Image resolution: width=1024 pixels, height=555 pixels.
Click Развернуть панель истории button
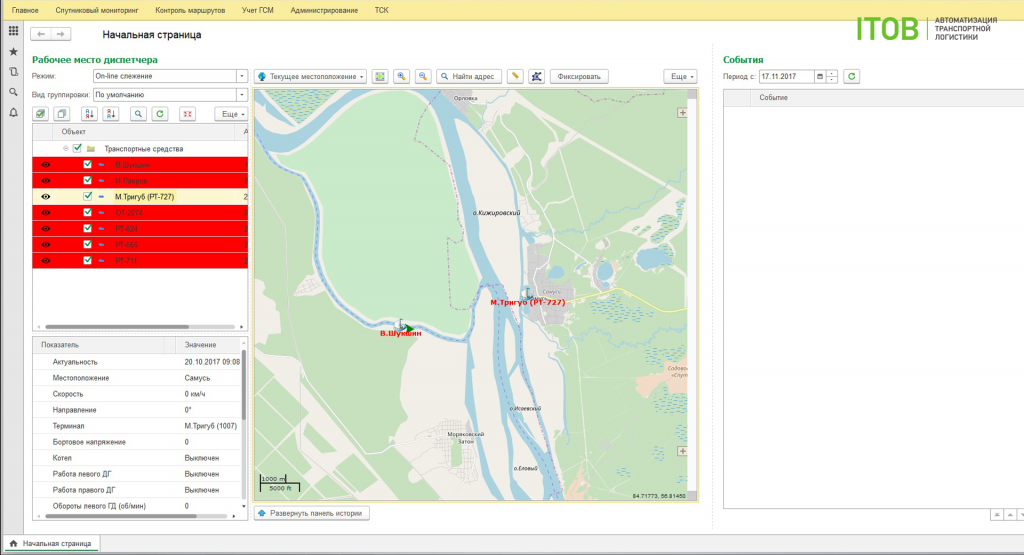point(312,513)
